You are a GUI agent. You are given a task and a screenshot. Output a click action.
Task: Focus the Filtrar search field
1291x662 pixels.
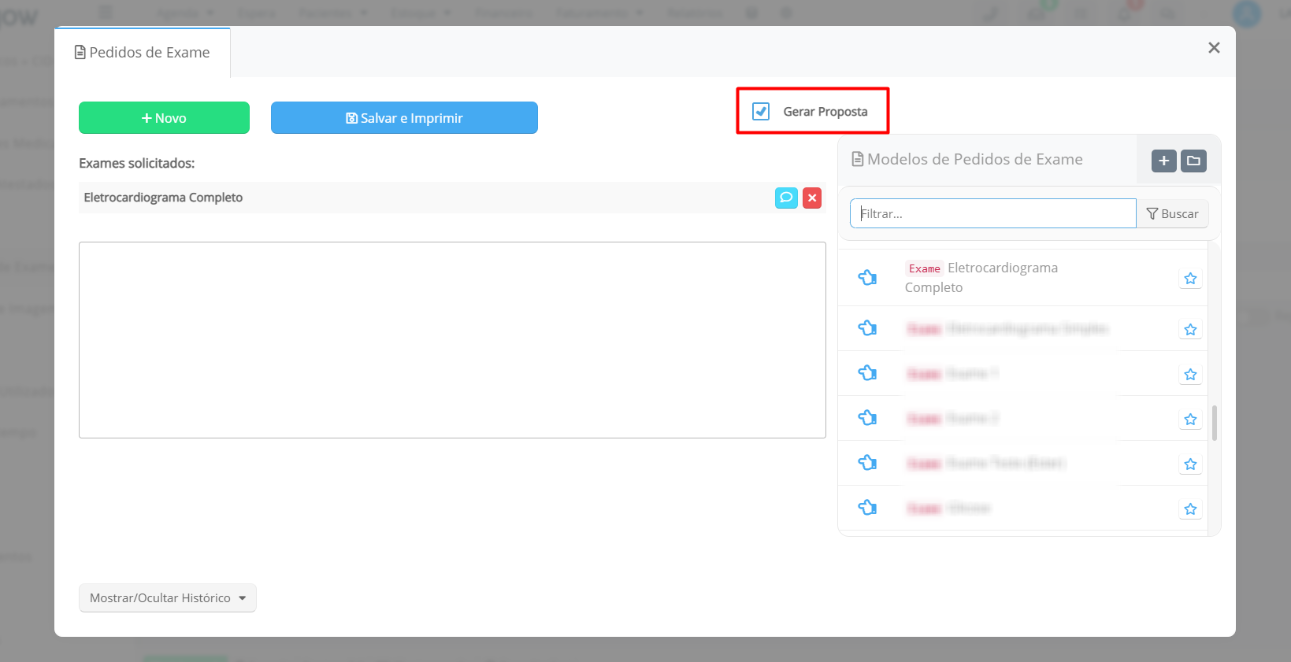pyautogui.click(x=993, y=213)
